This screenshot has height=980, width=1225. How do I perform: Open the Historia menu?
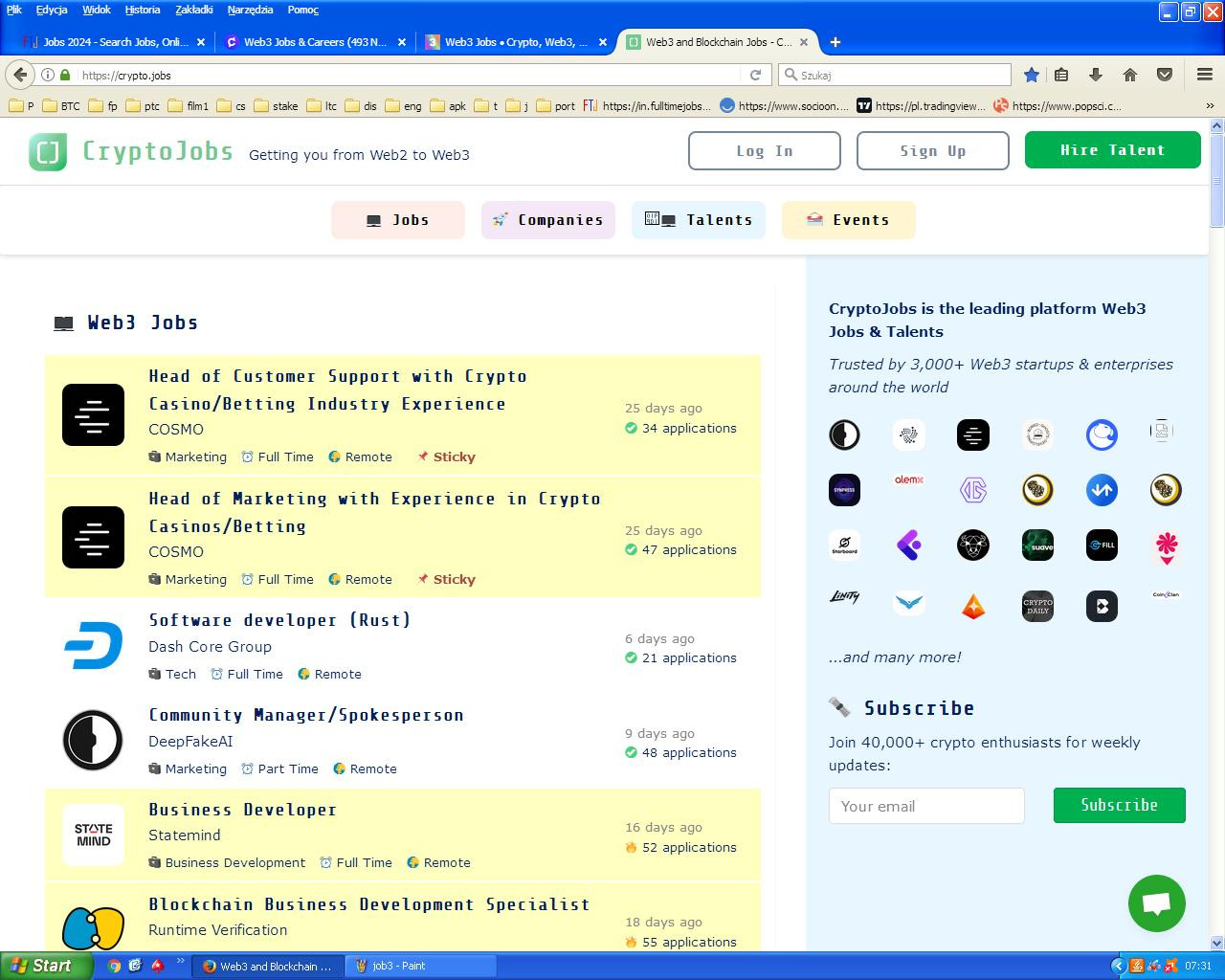143,10
